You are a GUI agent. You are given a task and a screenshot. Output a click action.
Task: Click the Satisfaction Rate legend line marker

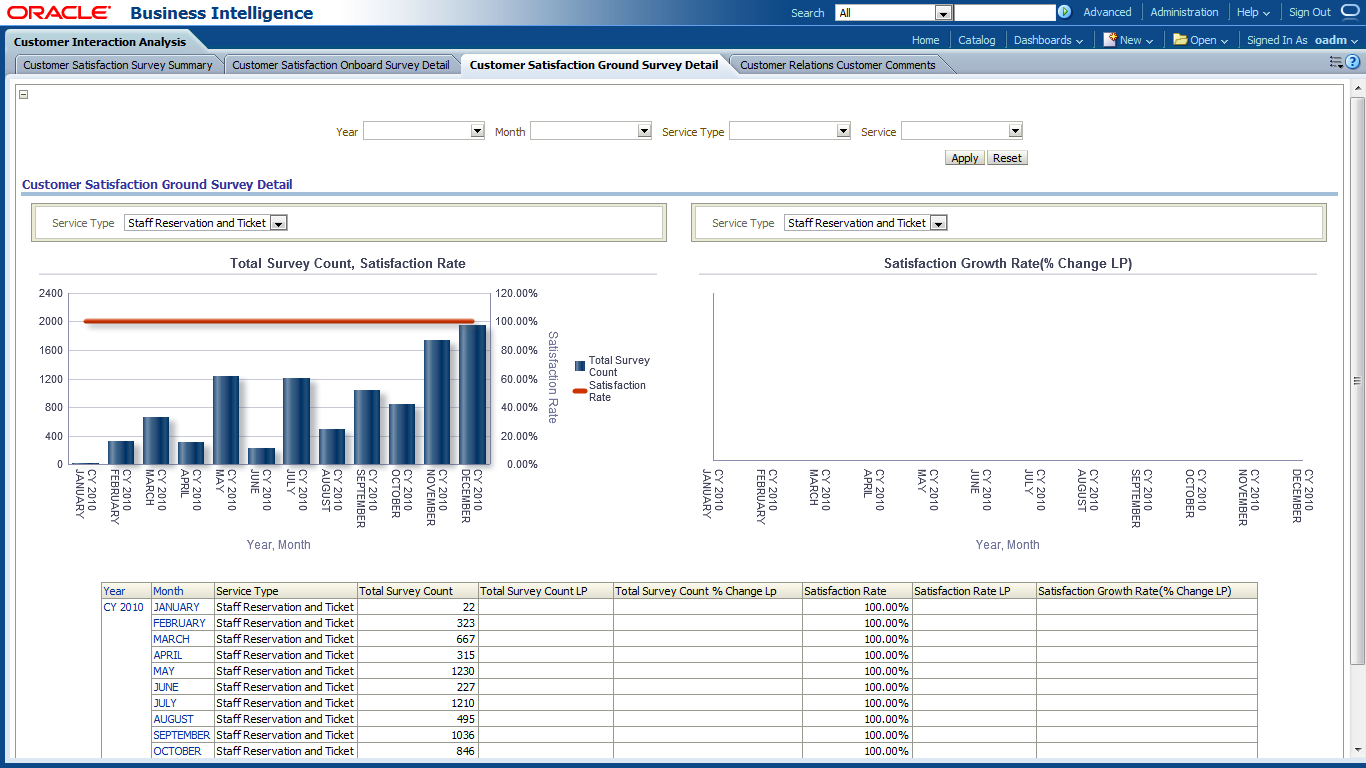click(x=580, y=391)
